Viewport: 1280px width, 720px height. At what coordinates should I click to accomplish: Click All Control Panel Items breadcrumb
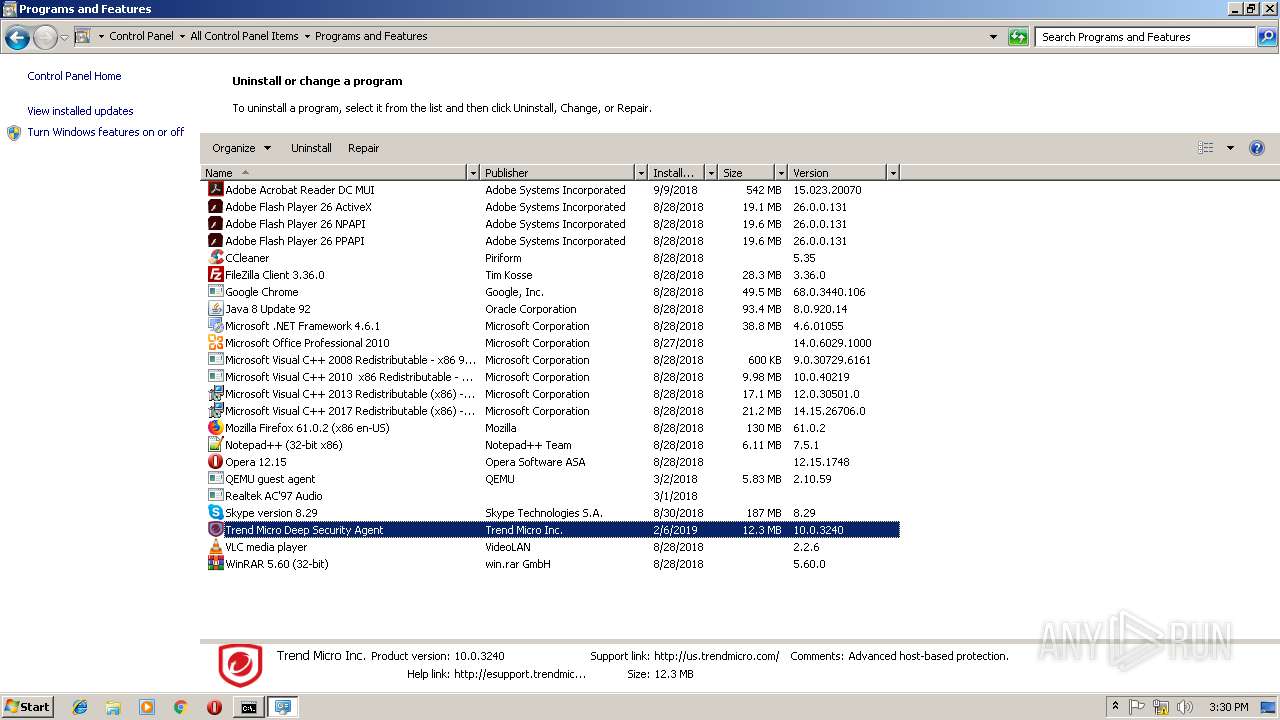(x=244, y=36)
